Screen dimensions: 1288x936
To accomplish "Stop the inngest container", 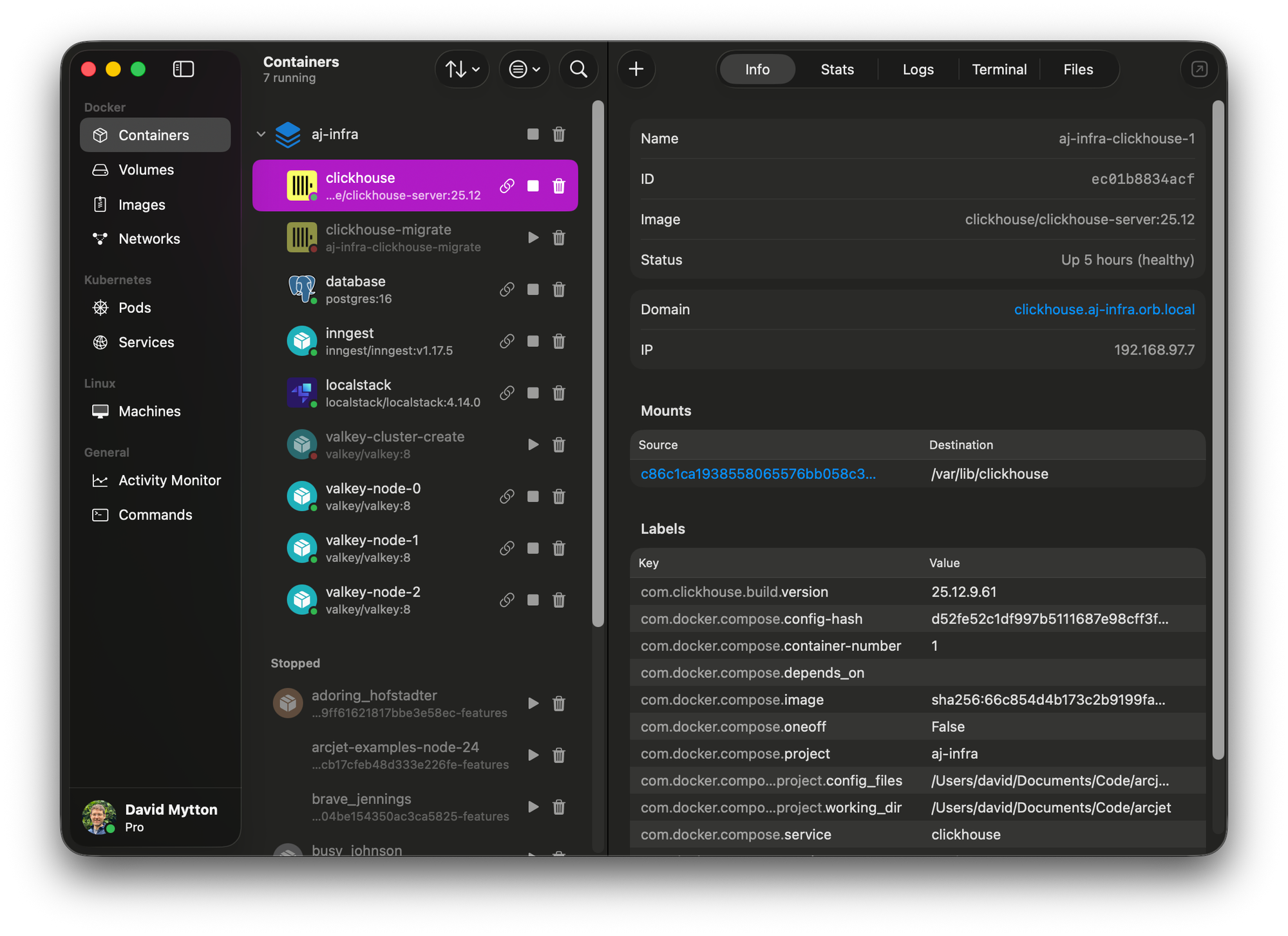I will point(533,341).
